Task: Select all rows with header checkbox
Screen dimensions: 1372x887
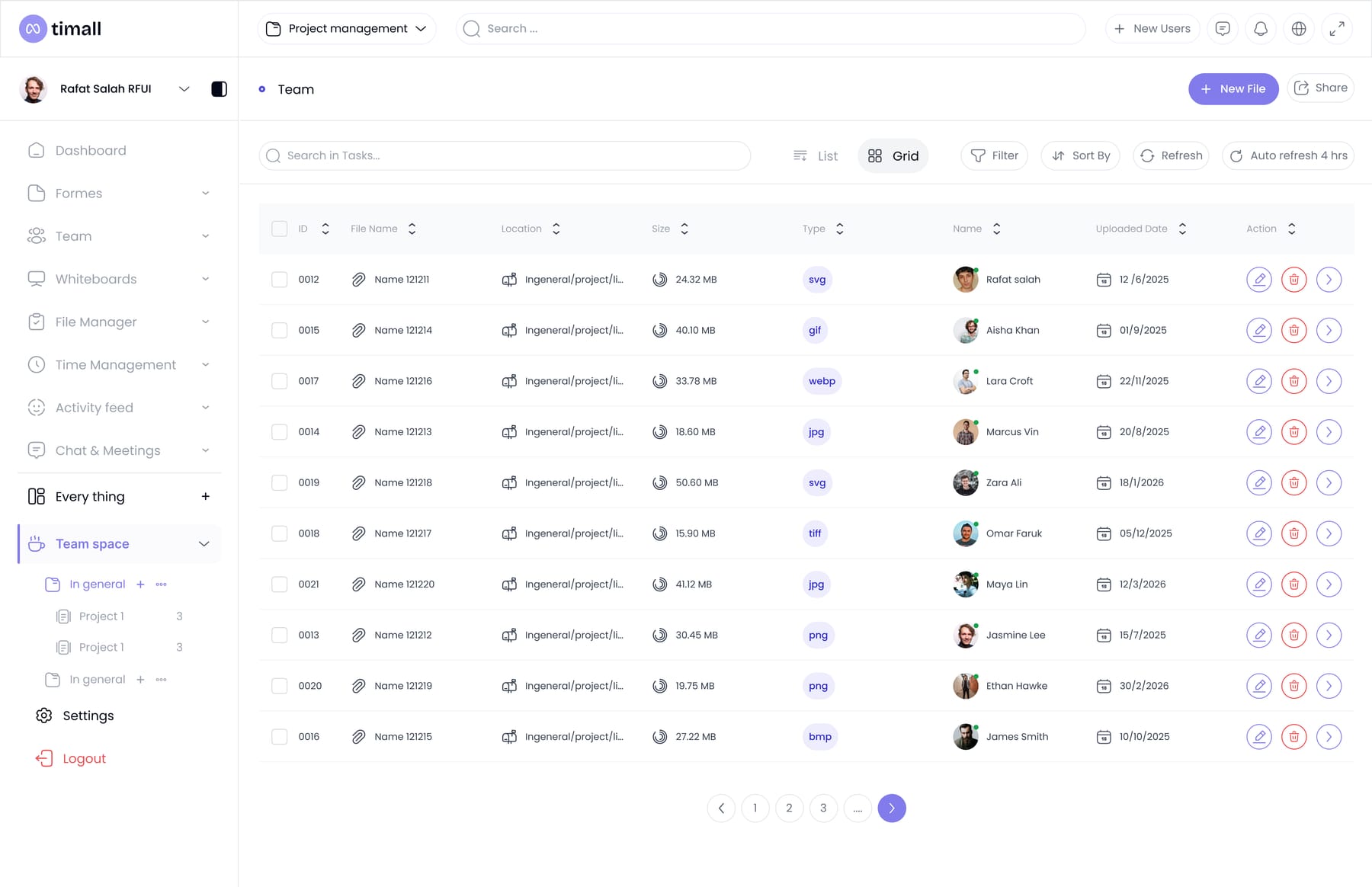Action: click(x=280, y=229)
